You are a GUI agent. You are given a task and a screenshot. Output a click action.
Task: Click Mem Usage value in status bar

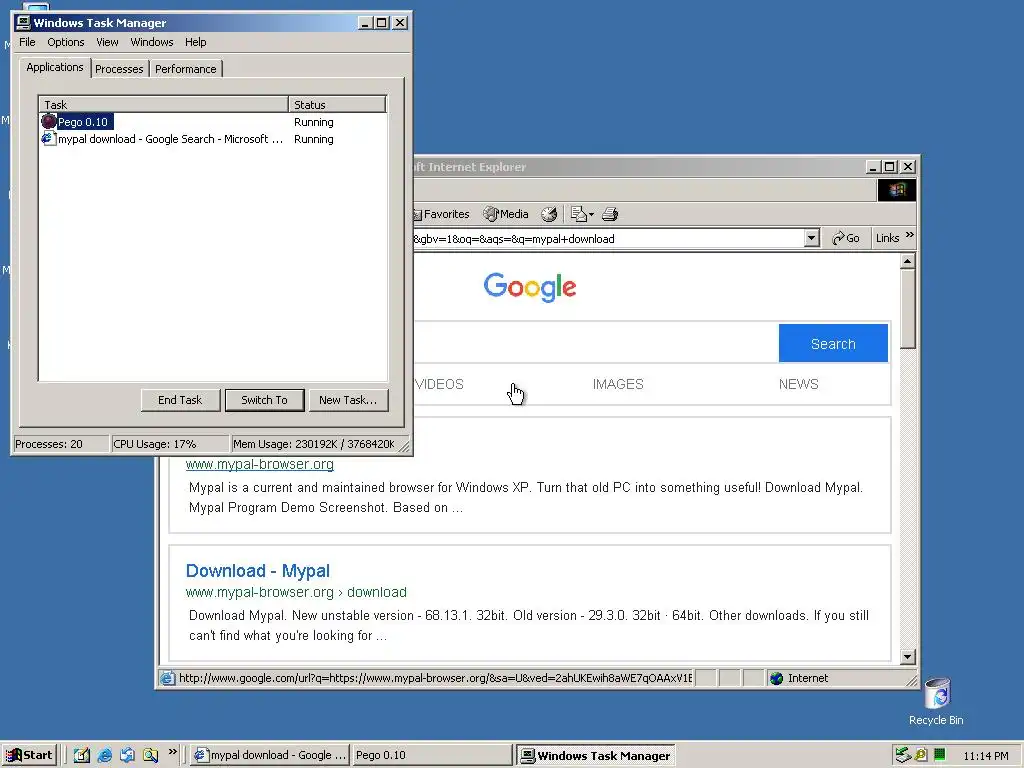[x=314, y=444]
